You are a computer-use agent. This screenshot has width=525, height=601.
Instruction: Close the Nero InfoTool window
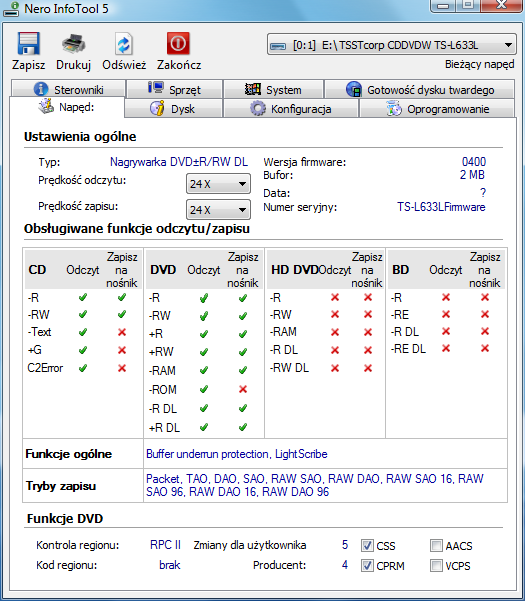point(502,5)
